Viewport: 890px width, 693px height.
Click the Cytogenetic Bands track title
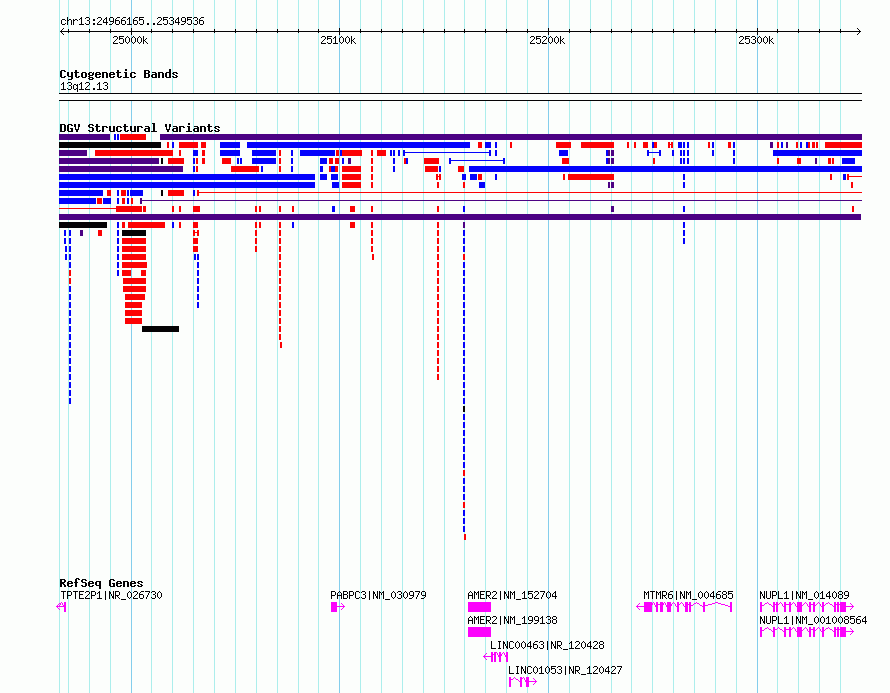point(119,74)
